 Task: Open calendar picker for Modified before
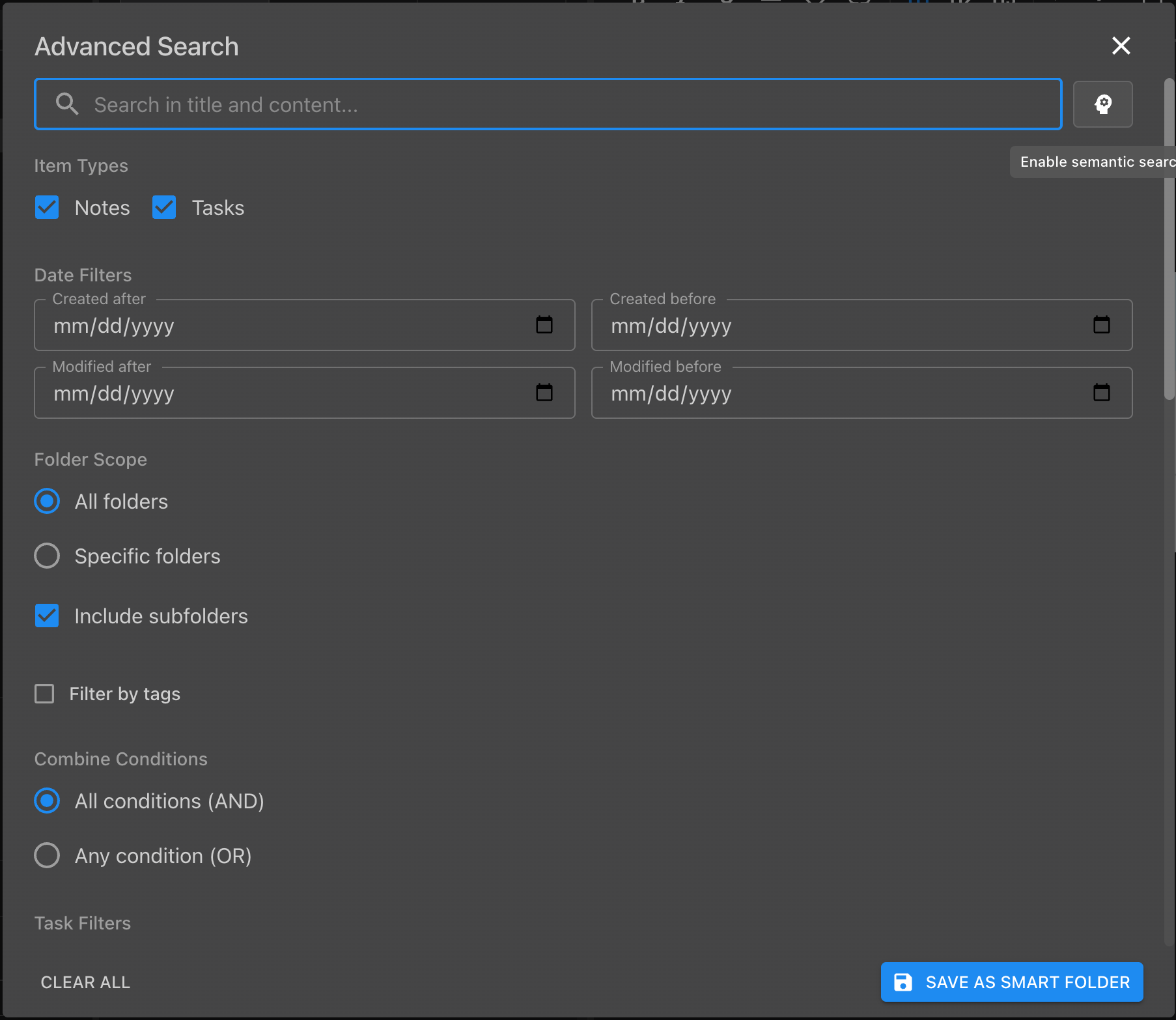[1102, 393]
